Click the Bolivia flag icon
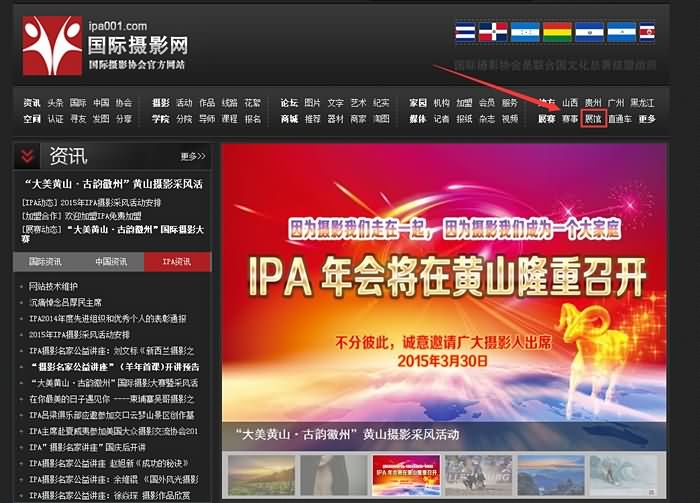The height and width of the screenshot is (503, 700). coord(557,32)
